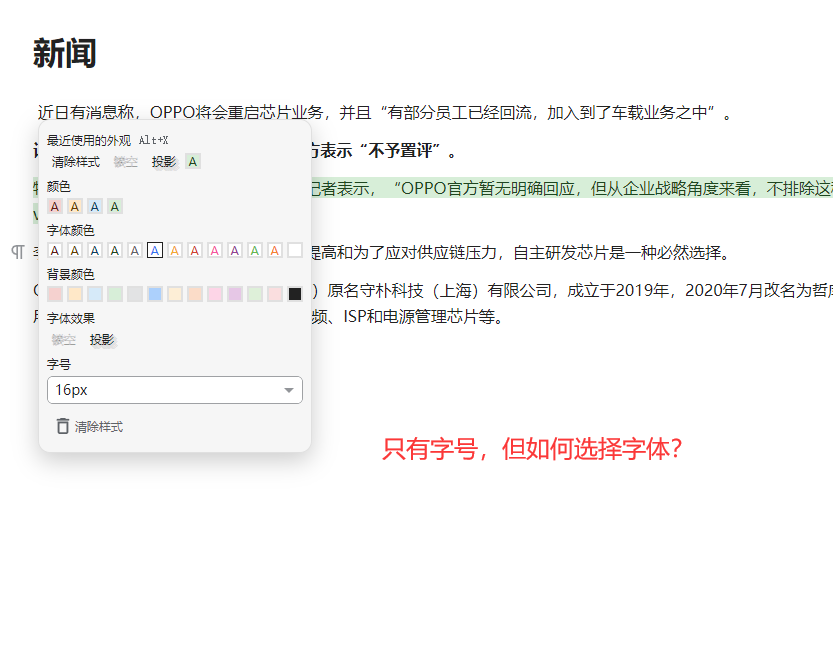Click the 新闻 heading

[x=65, y=53]
